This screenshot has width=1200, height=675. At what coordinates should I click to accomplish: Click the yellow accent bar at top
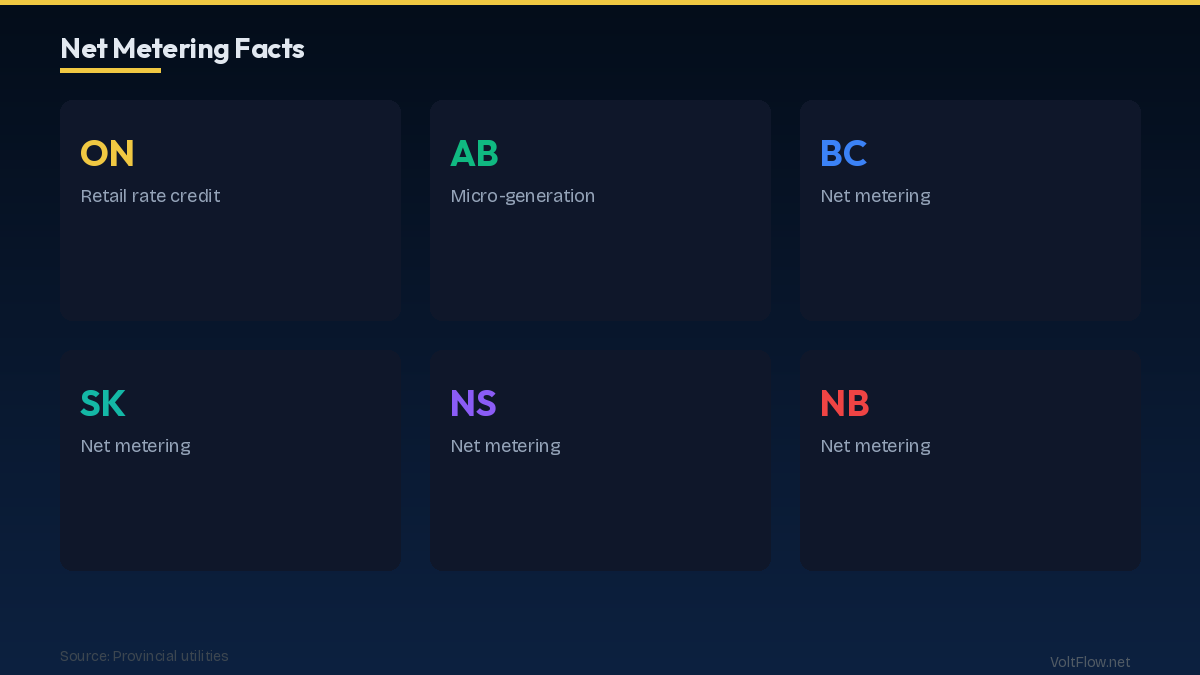coord(600,2)
